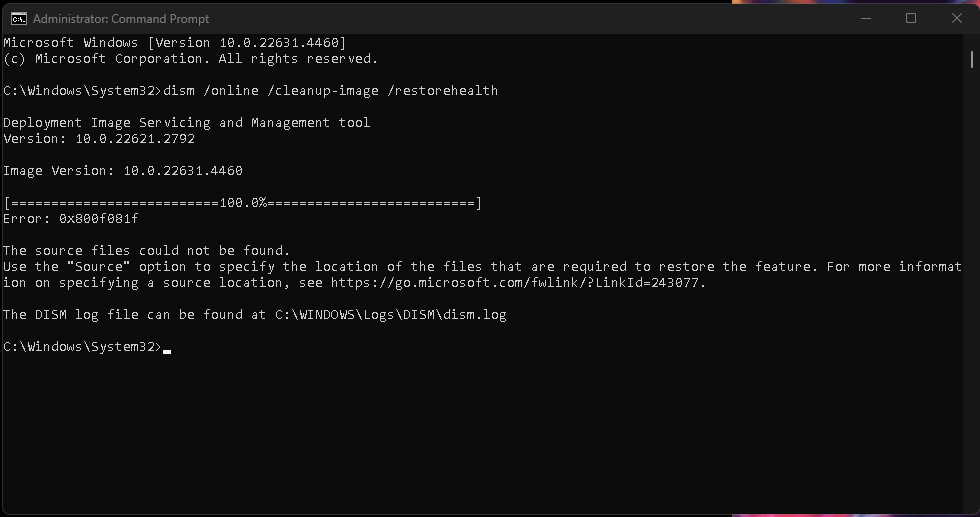This screenshot has height=517, width=980.
Task: Click the 'source files could not be found' message
Action: click(x=146, y=251)
